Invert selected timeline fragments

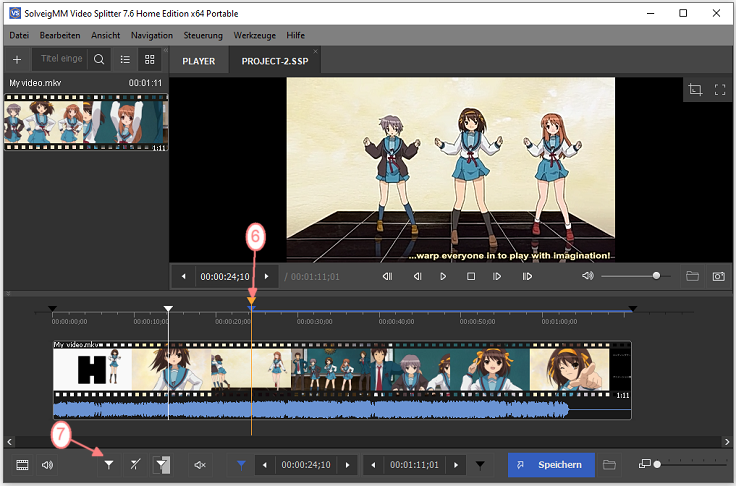coord(162,465)
